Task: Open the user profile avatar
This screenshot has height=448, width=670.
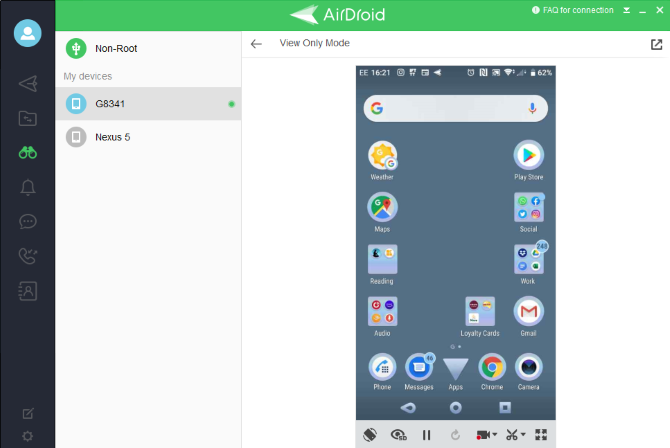Action: pos(28,33)
